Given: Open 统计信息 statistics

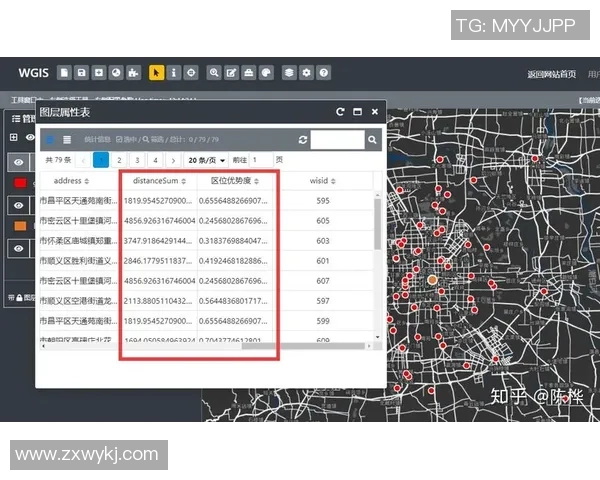Looking at the screenshot, I should click(x=97, y=140).
